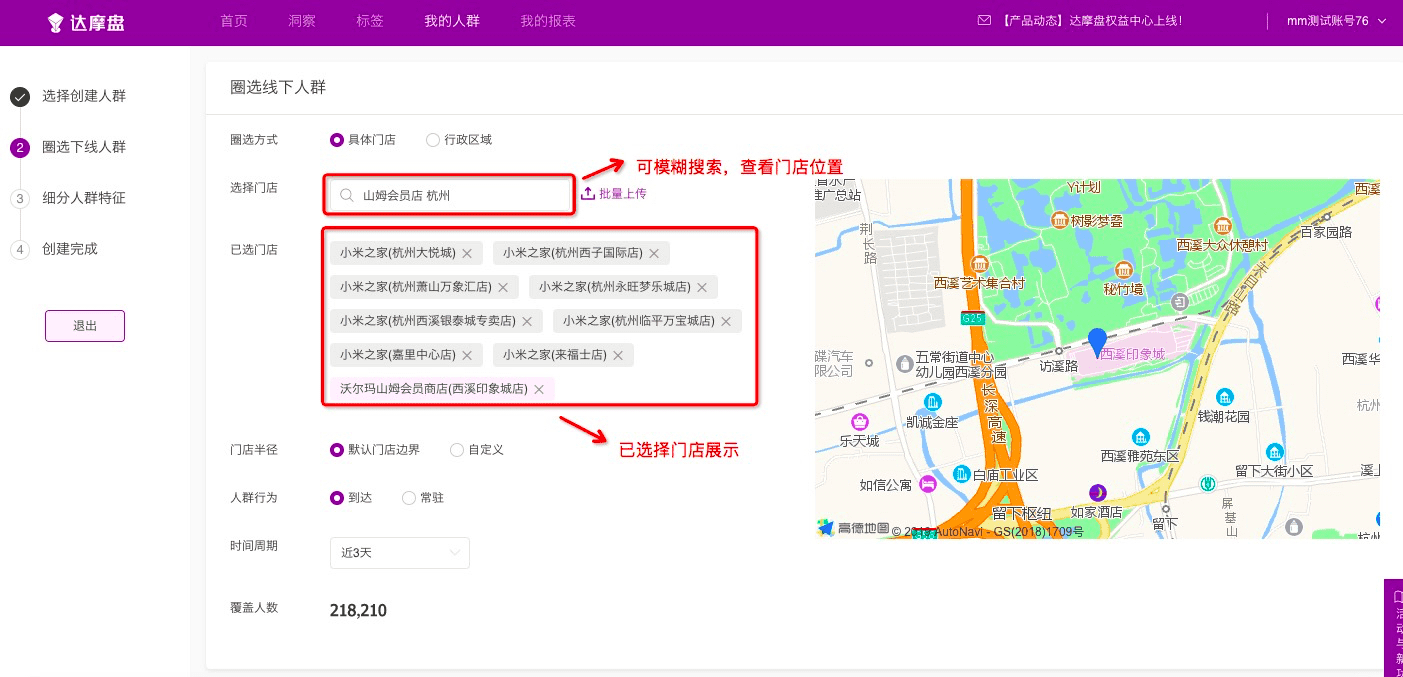Click the 白庙工业区 marker icon
Image resolution: width=1403 pixels, height=677 pixels.
pyautogui.click(x=962, y=474)
